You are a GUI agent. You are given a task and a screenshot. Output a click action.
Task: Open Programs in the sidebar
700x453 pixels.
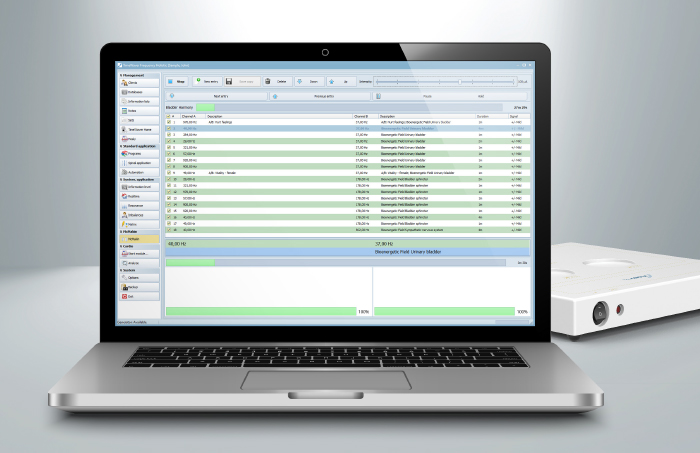pos(135,155)
